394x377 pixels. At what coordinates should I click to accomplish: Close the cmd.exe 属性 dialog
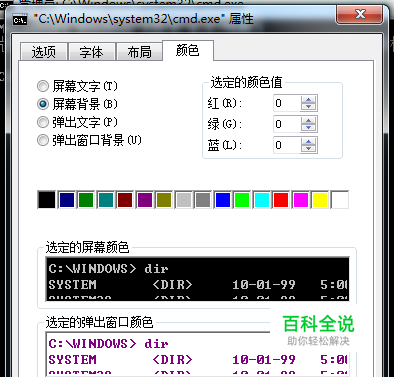pos(360,14)
